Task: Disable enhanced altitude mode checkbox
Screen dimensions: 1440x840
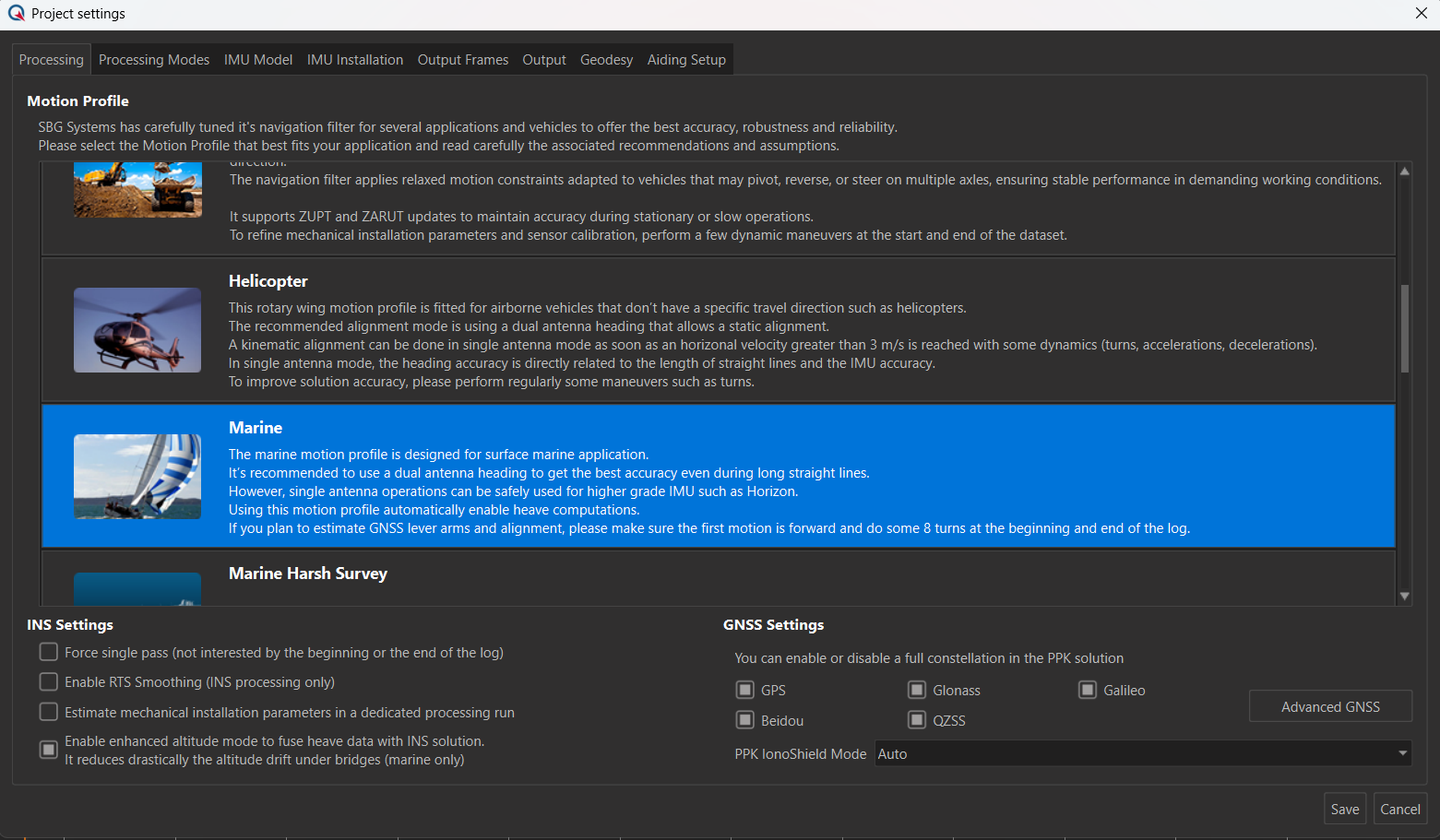Action: 49,751
